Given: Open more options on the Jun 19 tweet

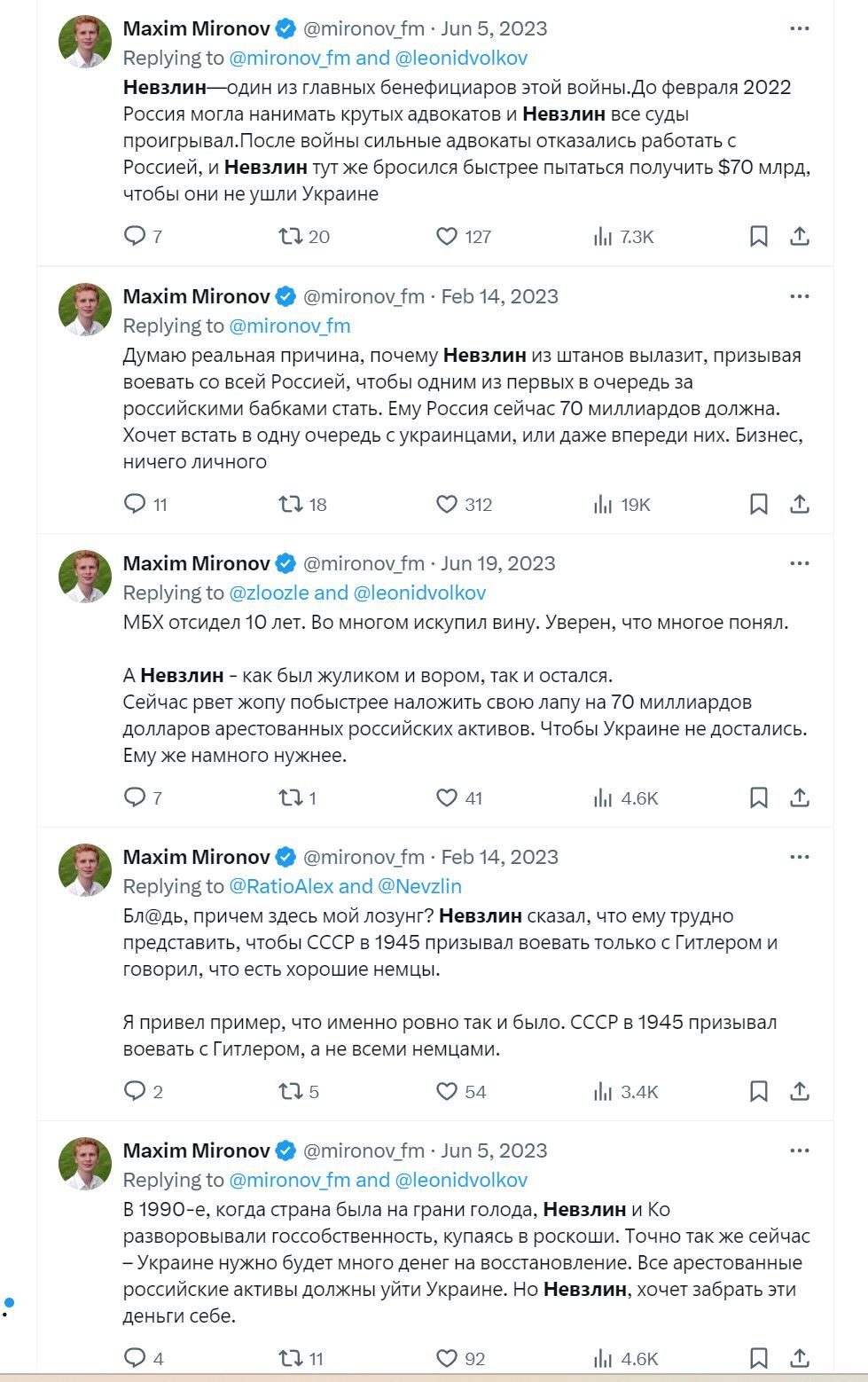Looking at the screenshot, I should pyautogui.click(x=800, y=563).
